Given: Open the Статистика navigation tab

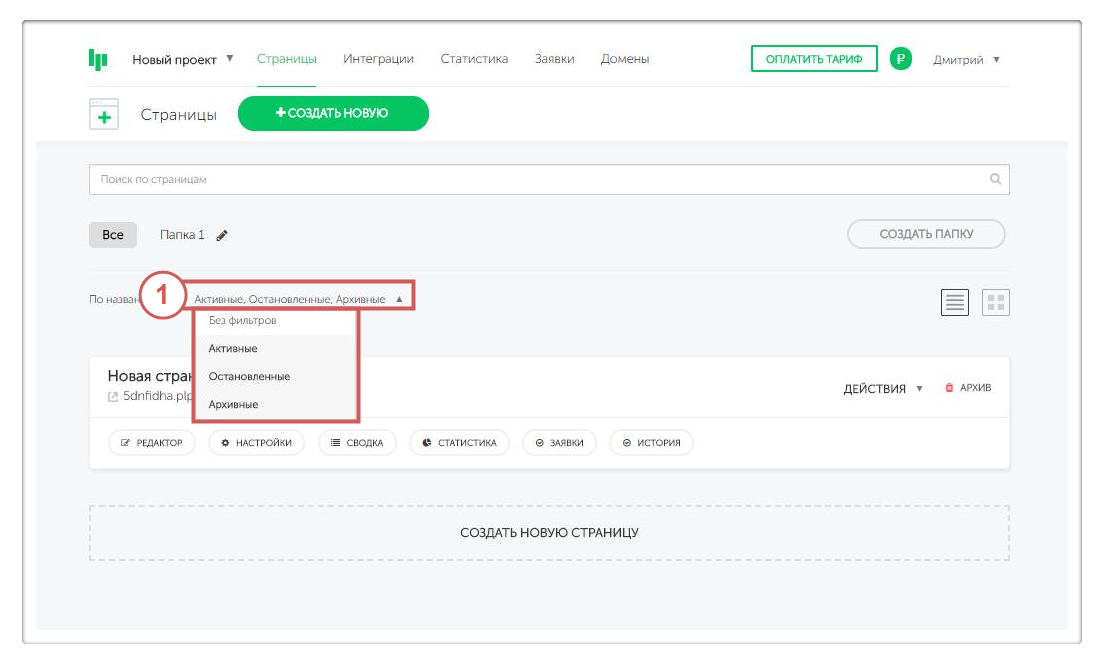Looking at the screenshot, I should [x=474, y=59].
